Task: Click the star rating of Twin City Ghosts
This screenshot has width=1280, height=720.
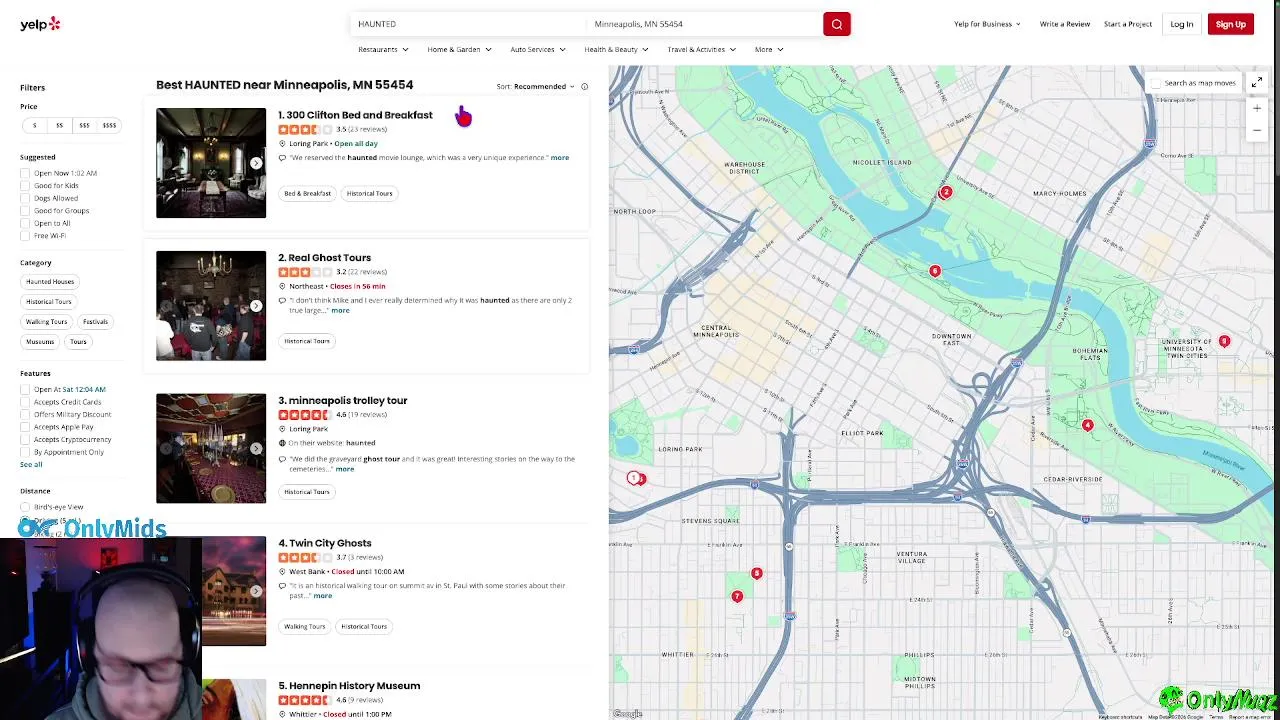Action: coord(305,557)
